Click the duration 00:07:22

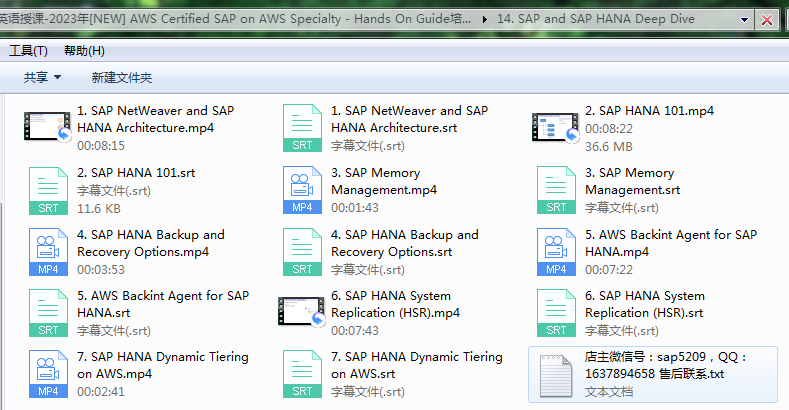tap(609, 270)
